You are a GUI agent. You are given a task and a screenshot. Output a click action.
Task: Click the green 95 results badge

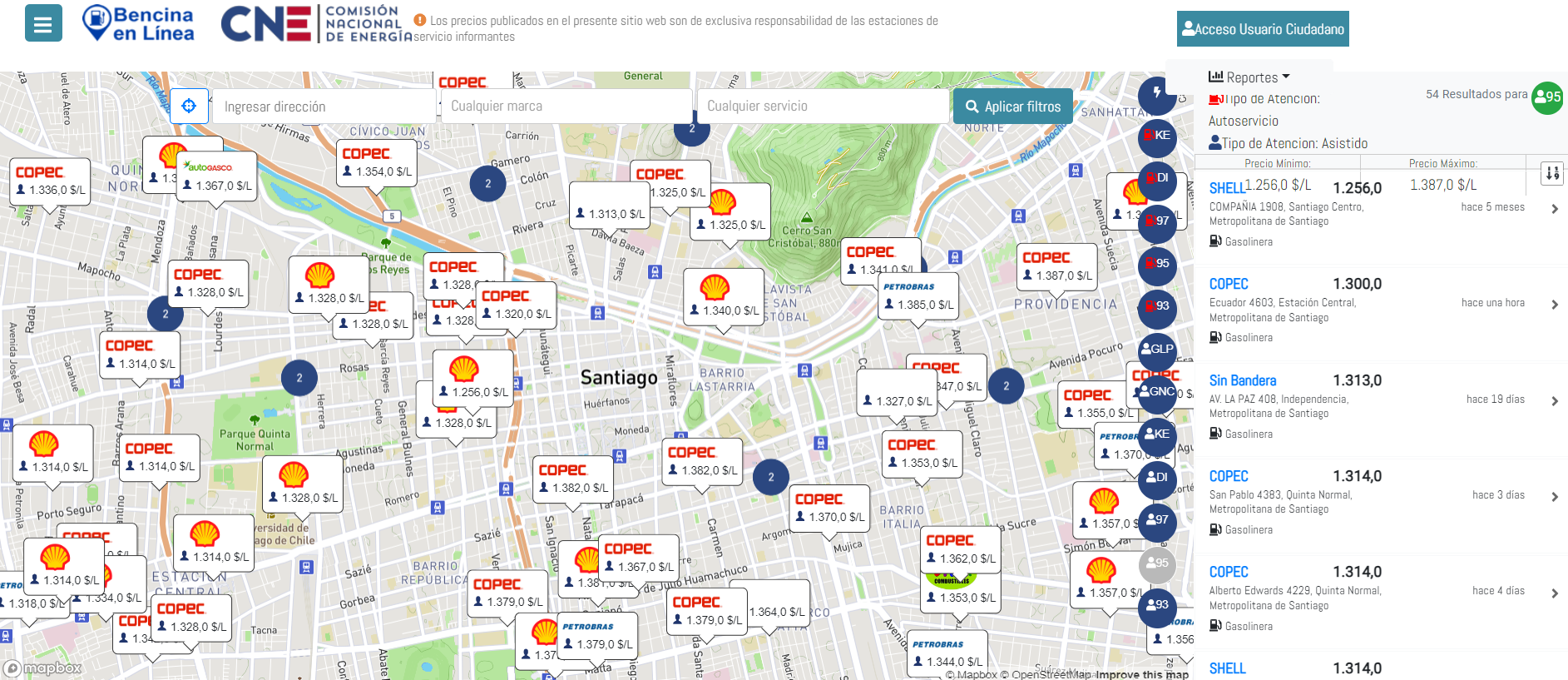(1547, 97)
